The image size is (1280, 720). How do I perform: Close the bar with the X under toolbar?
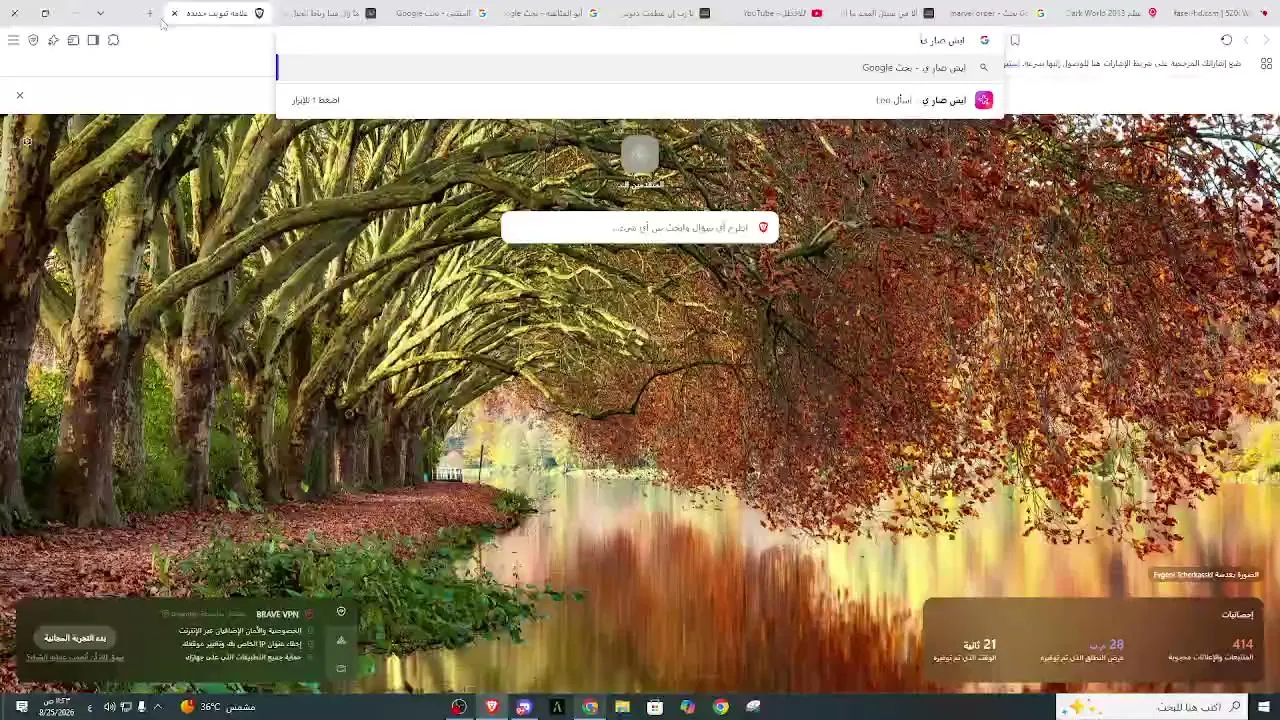[x=19, y=95]
